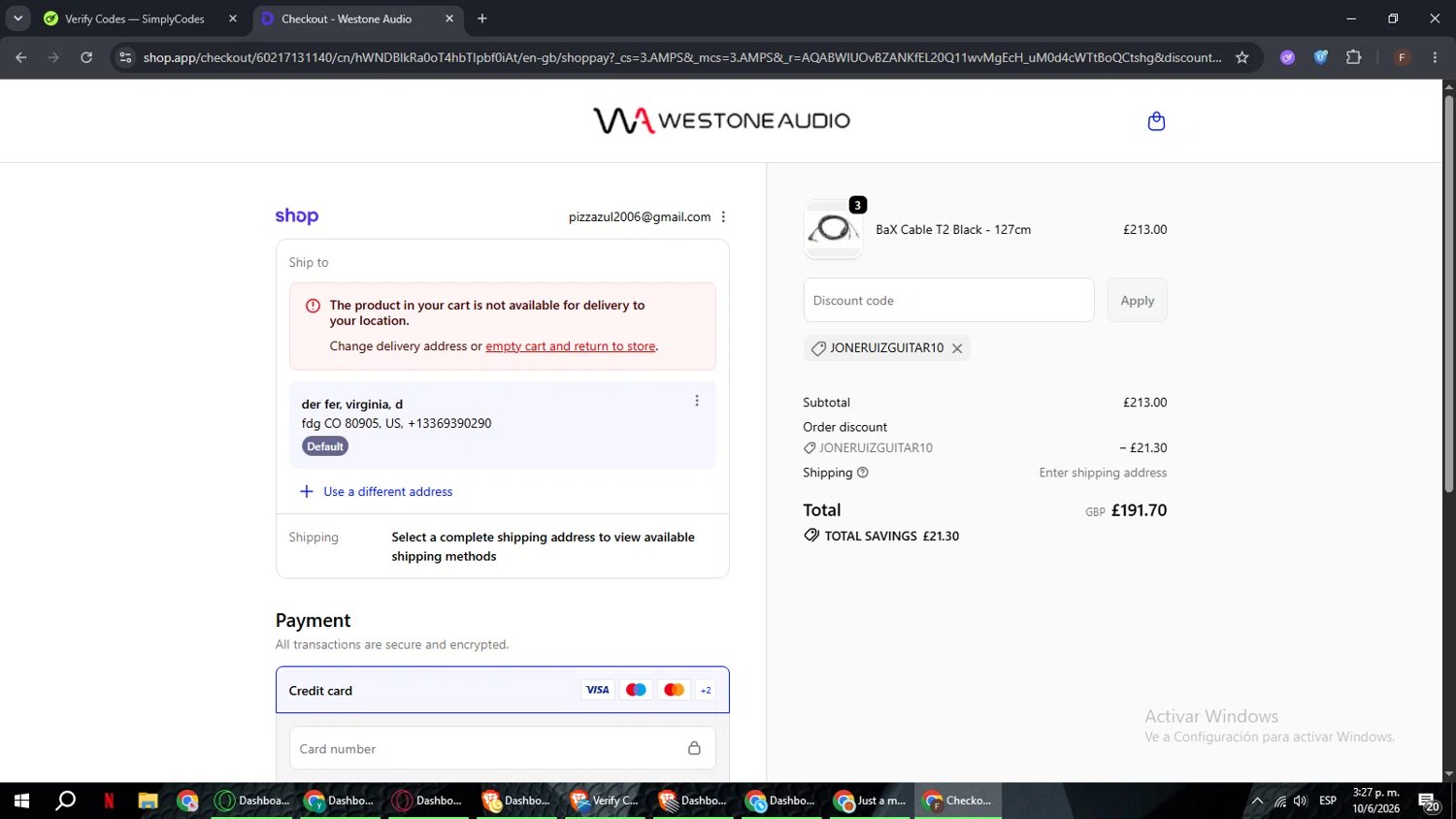The height and width of the screenshot is (819, 1456).
Task: View site information for shop.app
Action: point(125,57)
